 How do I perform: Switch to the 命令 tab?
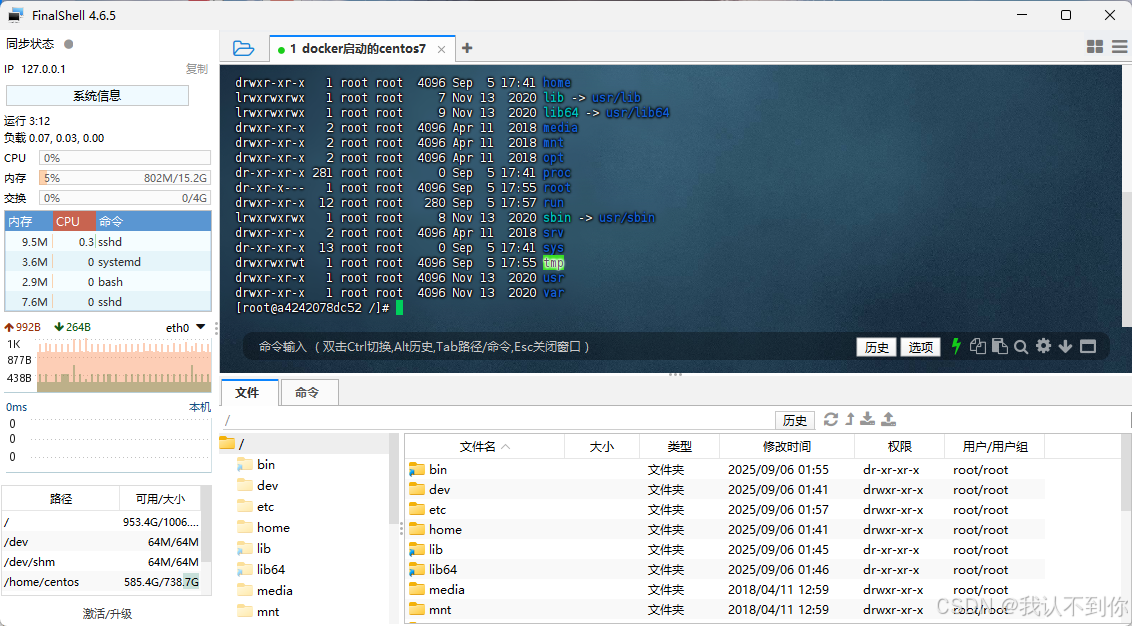[x=308, y=393]
